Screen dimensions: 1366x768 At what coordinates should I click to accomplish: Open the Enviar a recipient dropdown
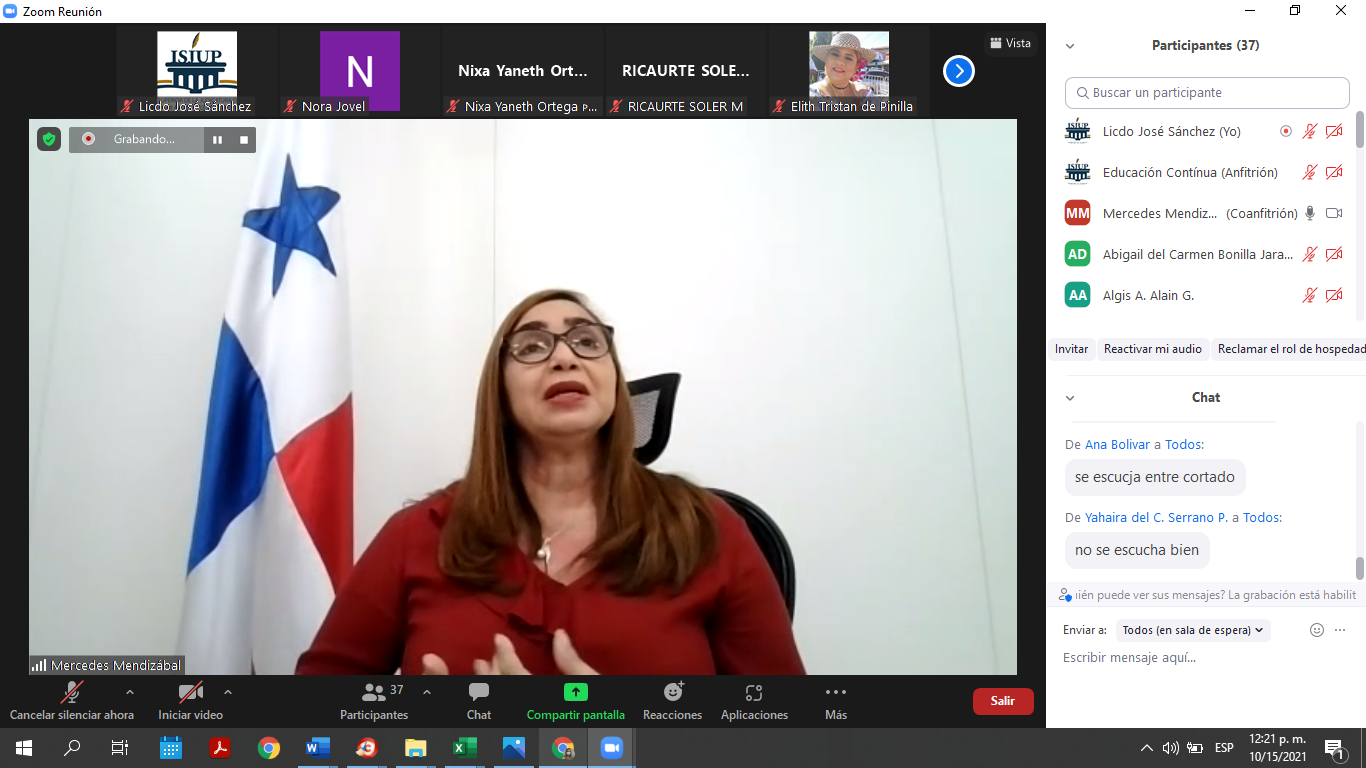pos(1193,630)
